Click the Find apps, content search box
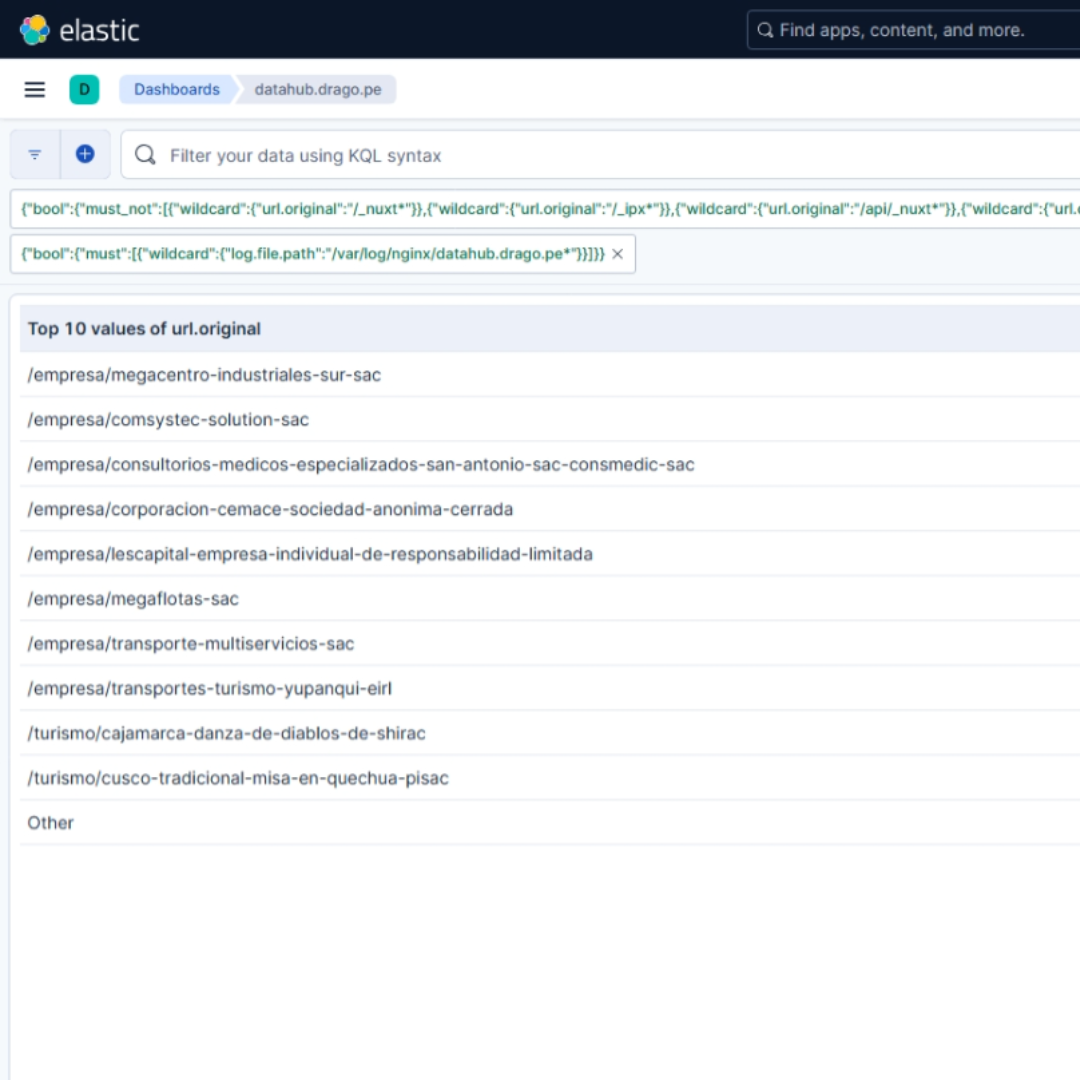The height and width of the screenshot is (1080, 1080). (913, 30)
